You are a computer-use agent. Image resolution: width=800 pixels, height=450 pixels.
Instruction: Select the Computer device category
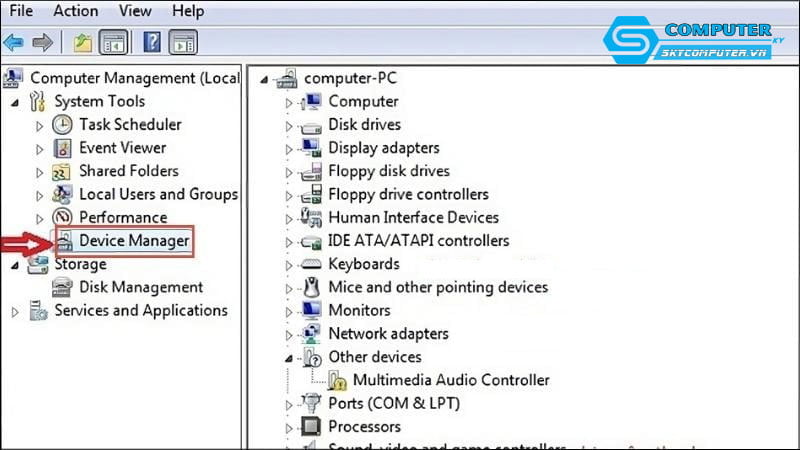363,102
